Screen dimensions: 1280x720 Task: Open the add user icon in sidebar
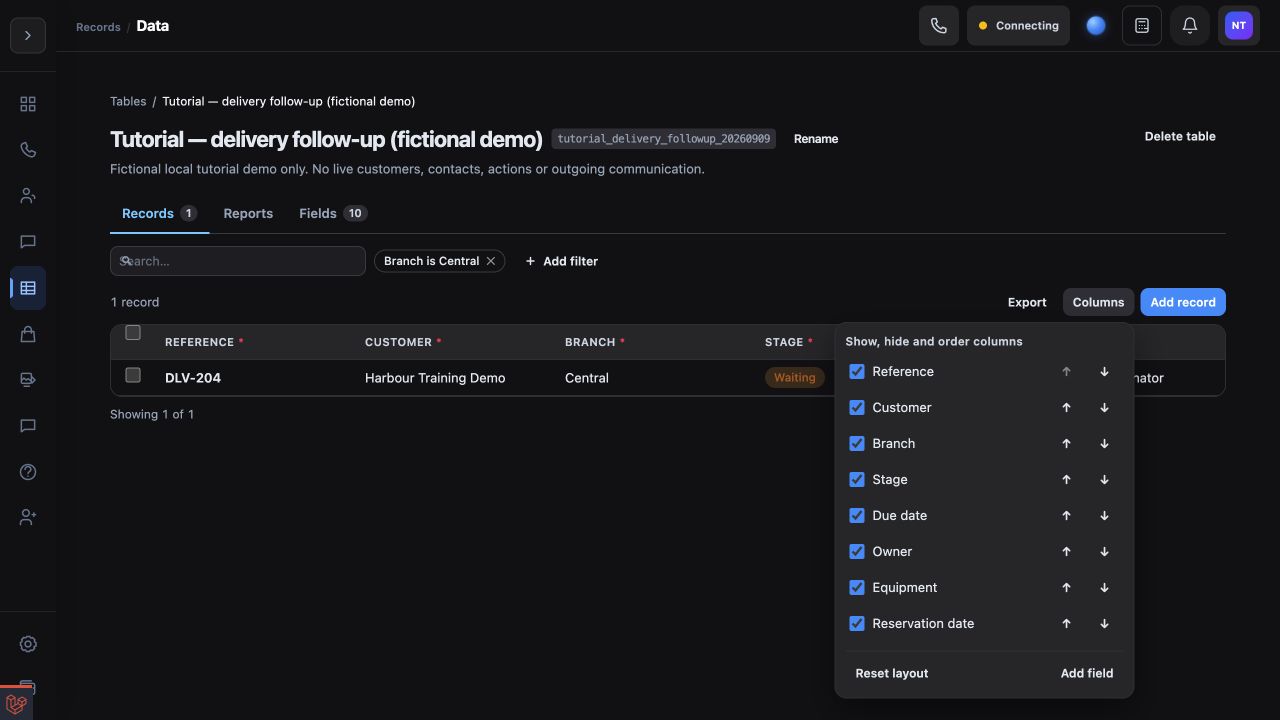pyautogui.click(x=28, y=518)
